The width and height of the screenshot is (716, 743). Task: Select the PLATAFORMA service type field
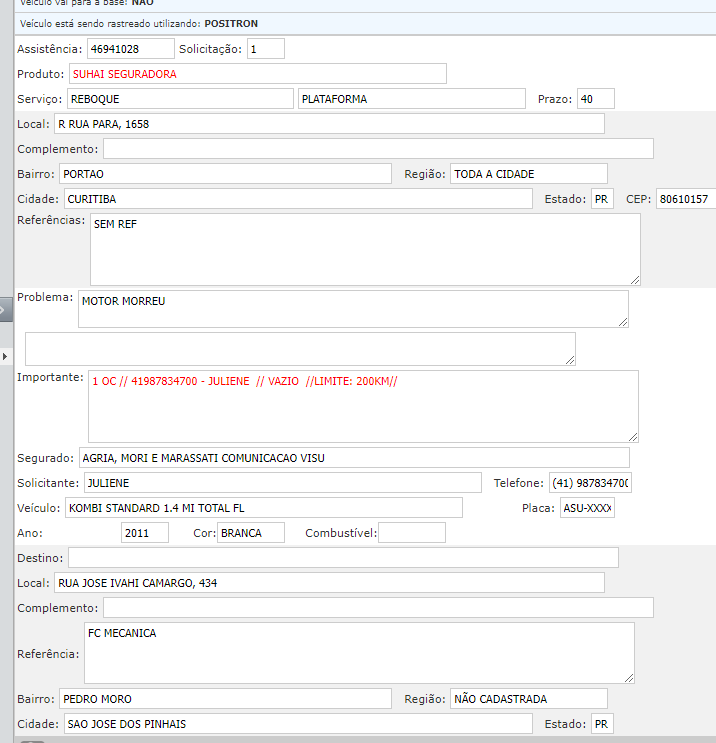pos(411,99)
